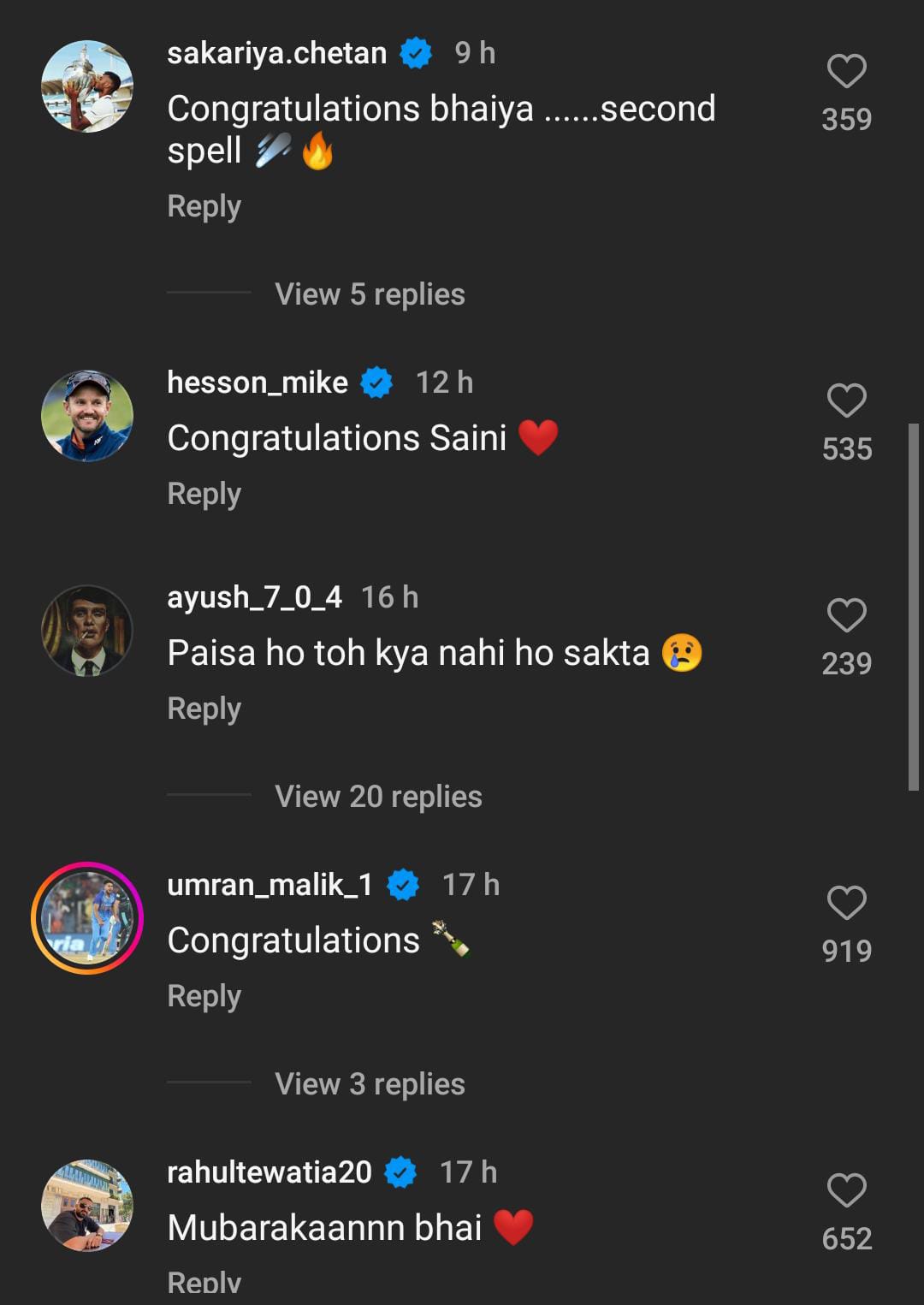Like hesson_mike's Congratulations Saini comment
This screenshot has width=924, height=1305.
846,401
